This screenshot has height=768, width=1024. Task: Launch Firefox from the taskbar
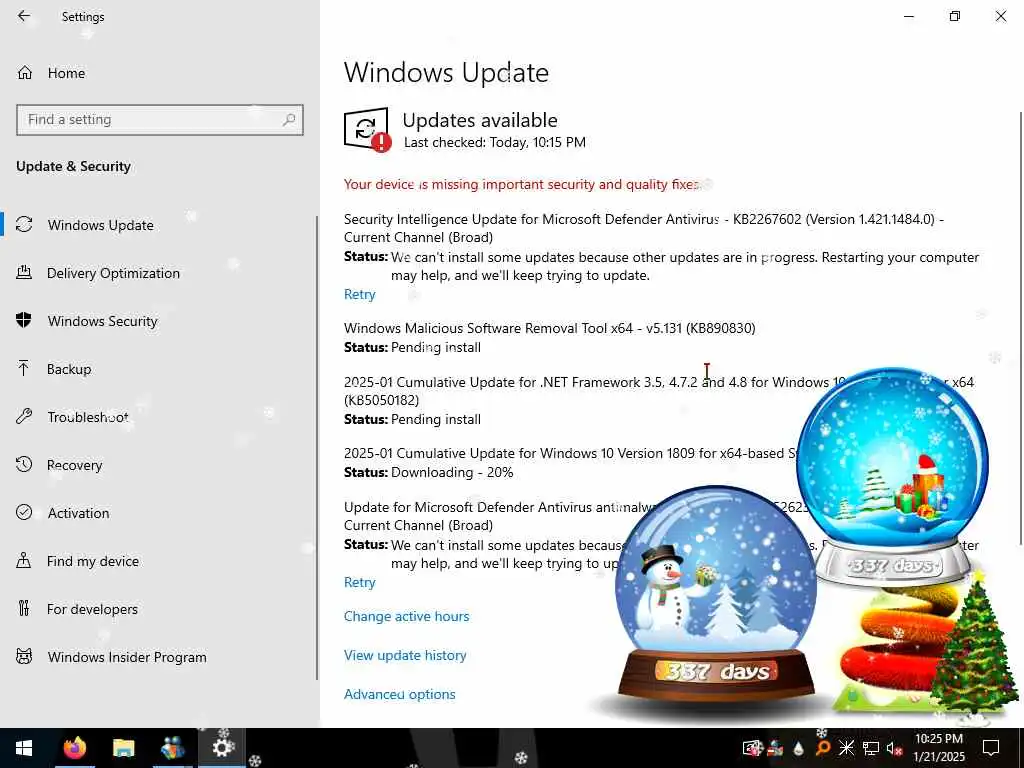(x=74, y=748)
